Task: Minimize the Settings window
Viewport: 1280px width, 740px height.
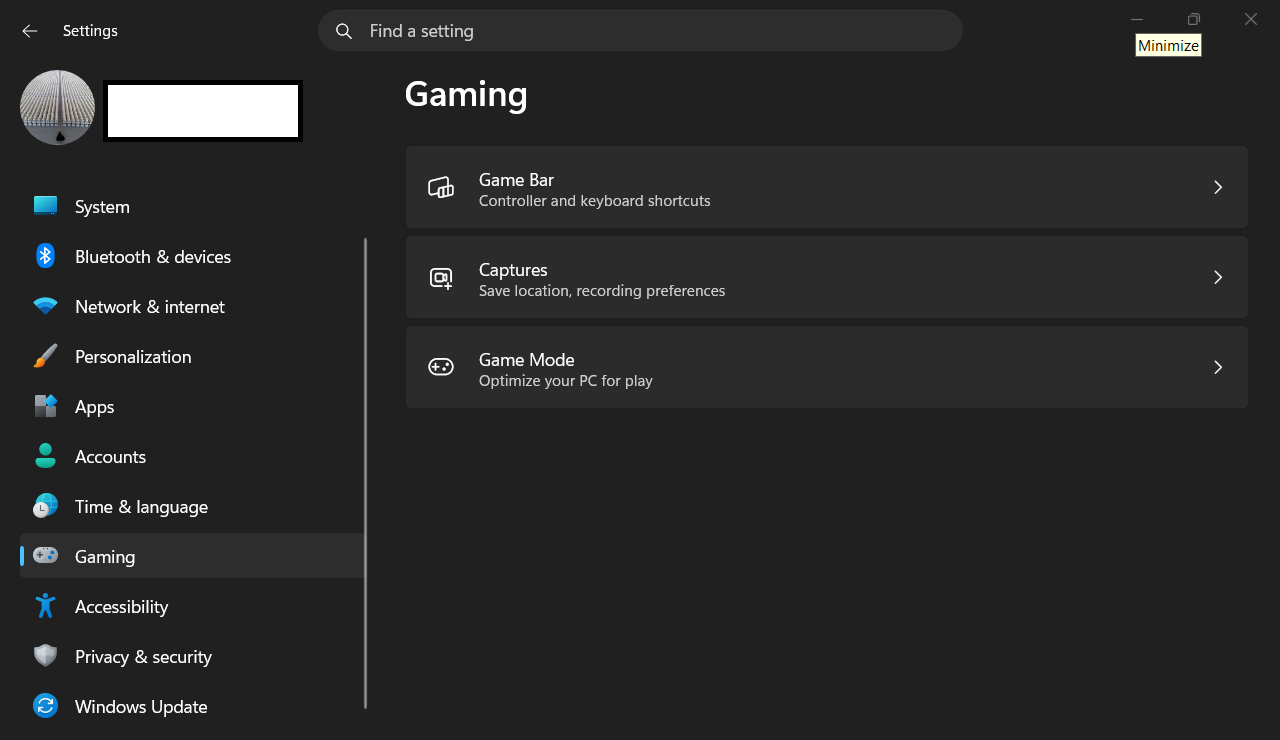Action: coord(1137,19)
